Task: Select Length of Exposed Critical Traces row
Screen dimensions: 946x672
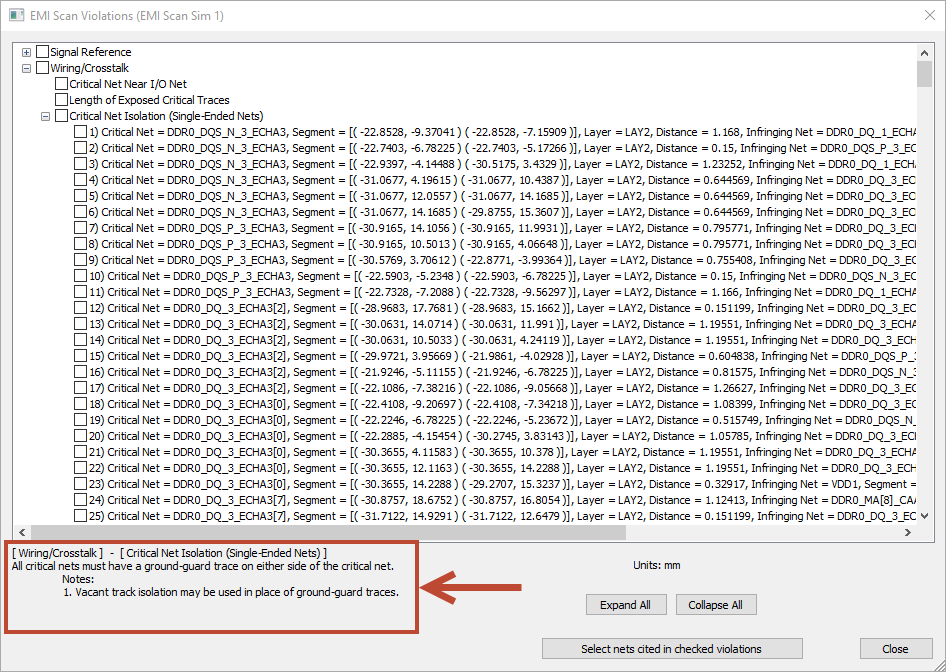Action: (x=149, y=100)
